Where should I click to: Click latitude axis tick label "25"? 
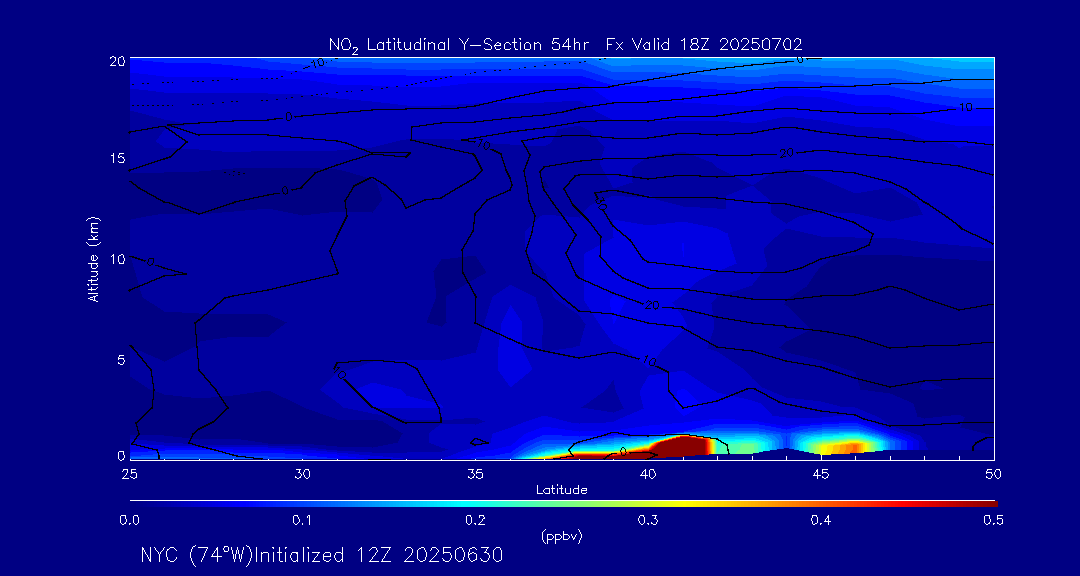tap(129, 474)
